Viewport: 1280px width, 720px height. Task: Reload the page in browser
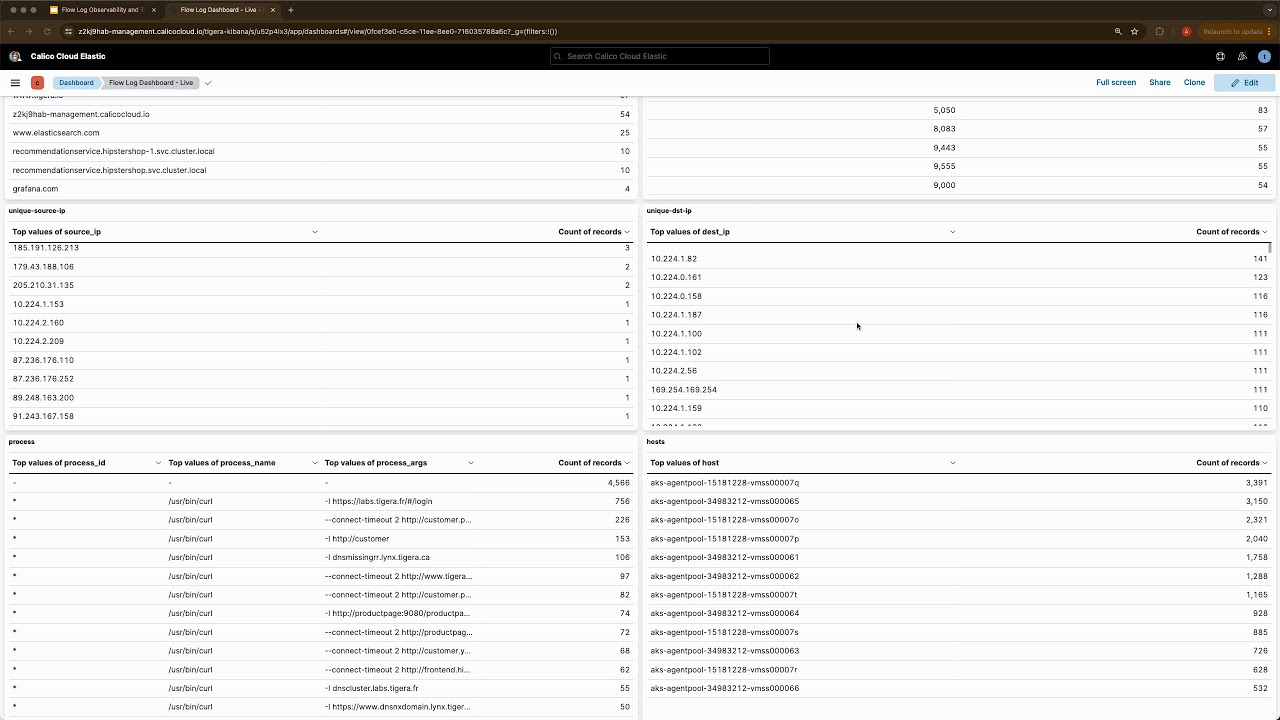point(46,31)
